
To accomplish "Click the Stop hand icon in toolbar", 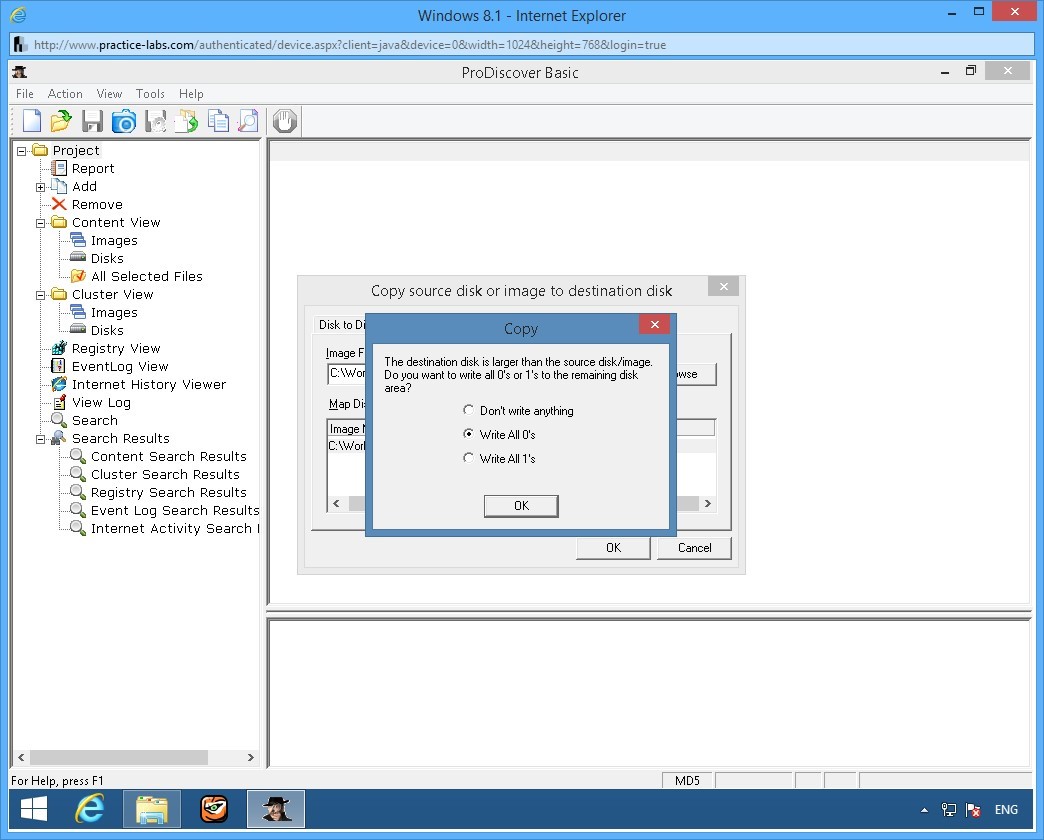I will 285,122.
